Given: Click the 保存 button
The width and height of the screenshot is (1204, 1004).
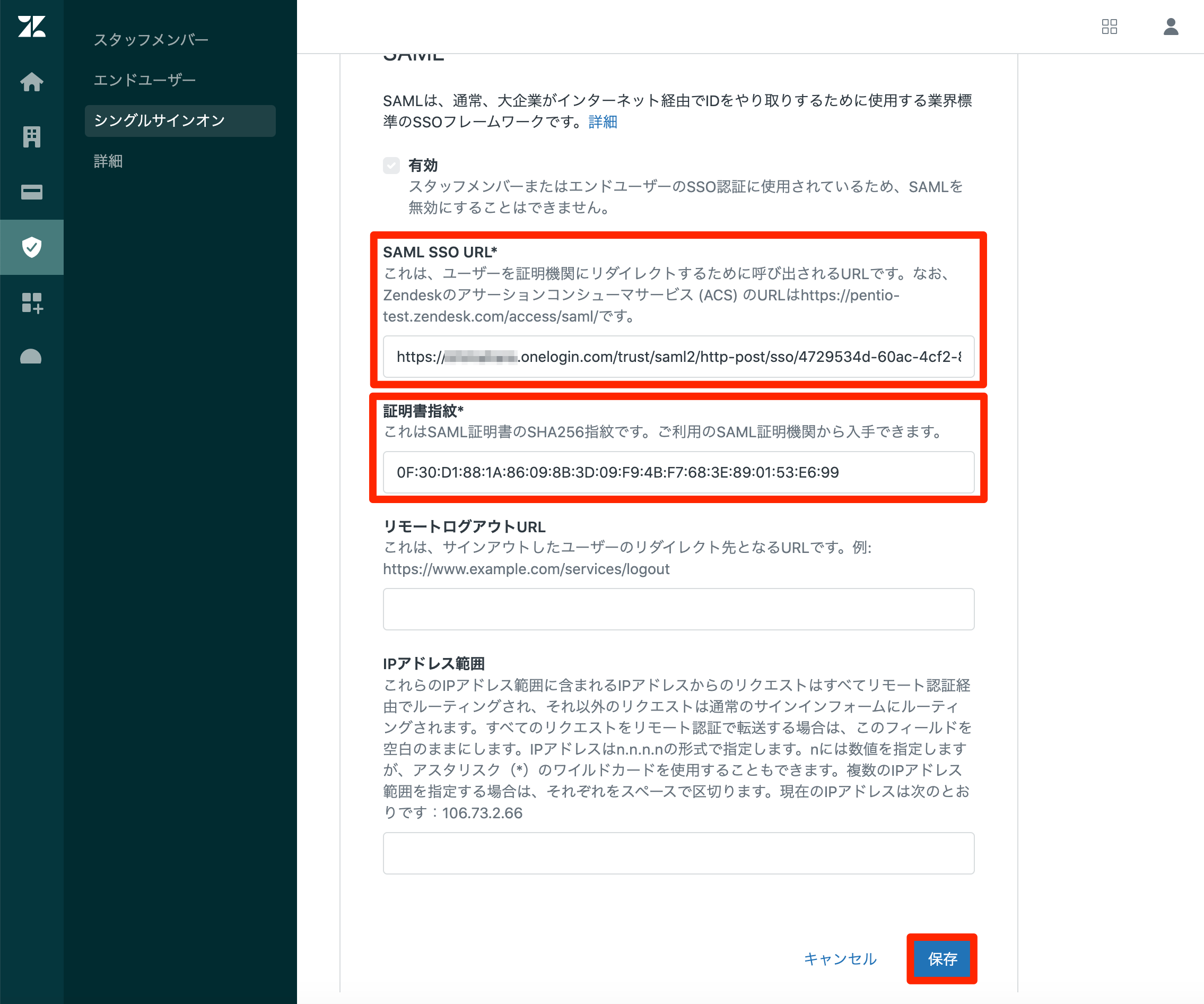Looking at the screenshot, I should click(x=942, y=959).
